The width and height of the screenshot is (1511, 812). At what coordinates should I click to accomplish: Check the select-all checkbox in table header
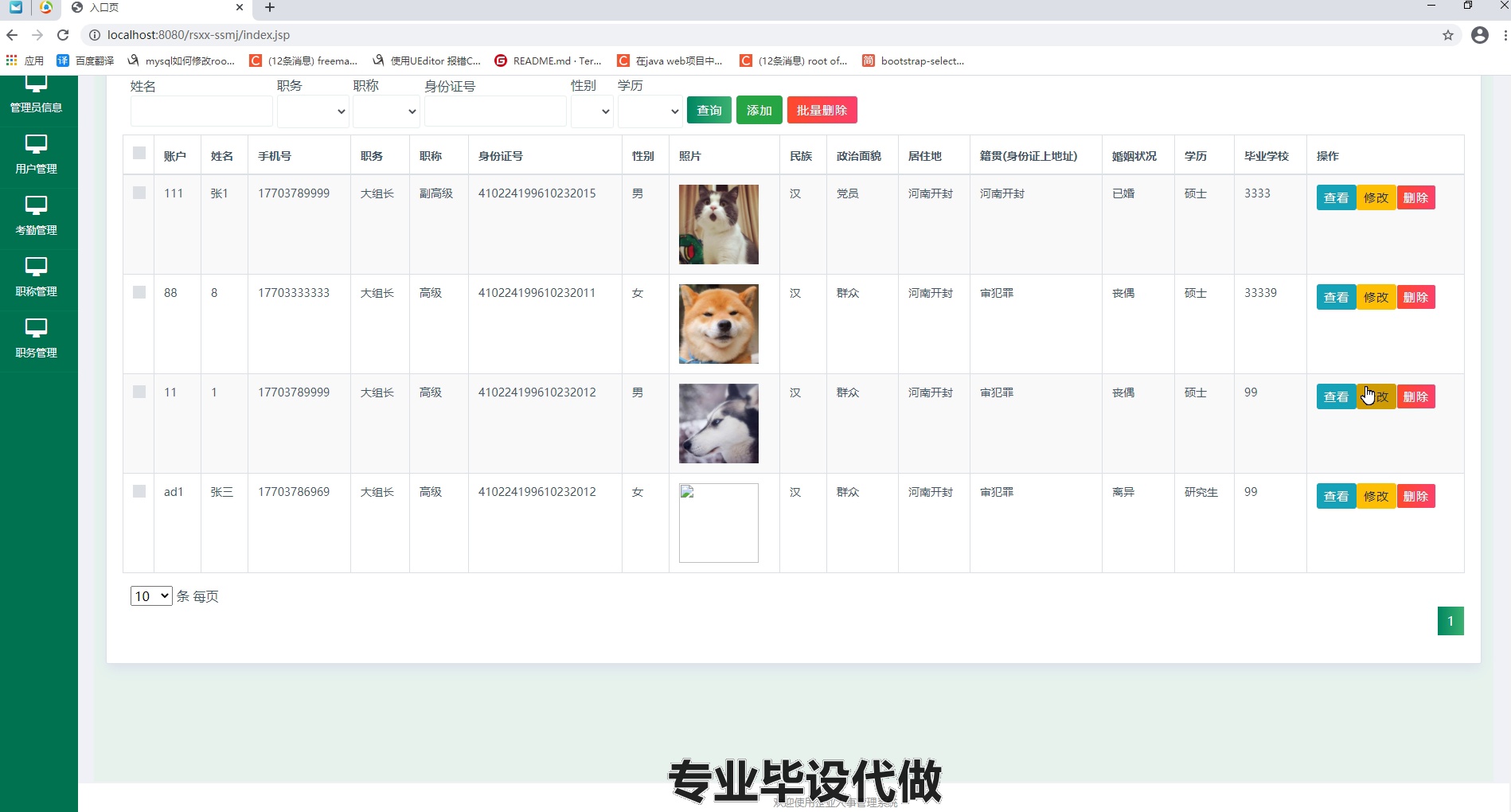[x=139, y=153]
